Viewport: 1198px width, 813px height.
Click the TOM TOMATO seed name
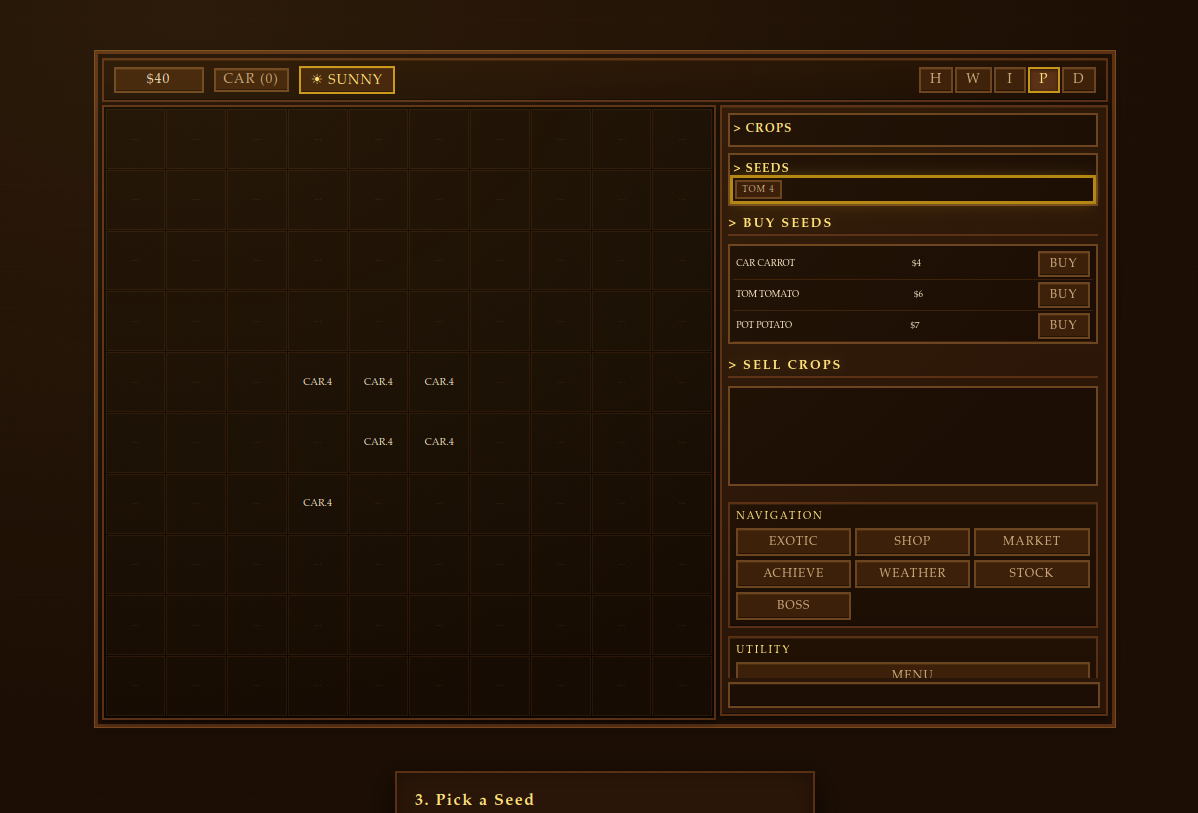point(767,294)
